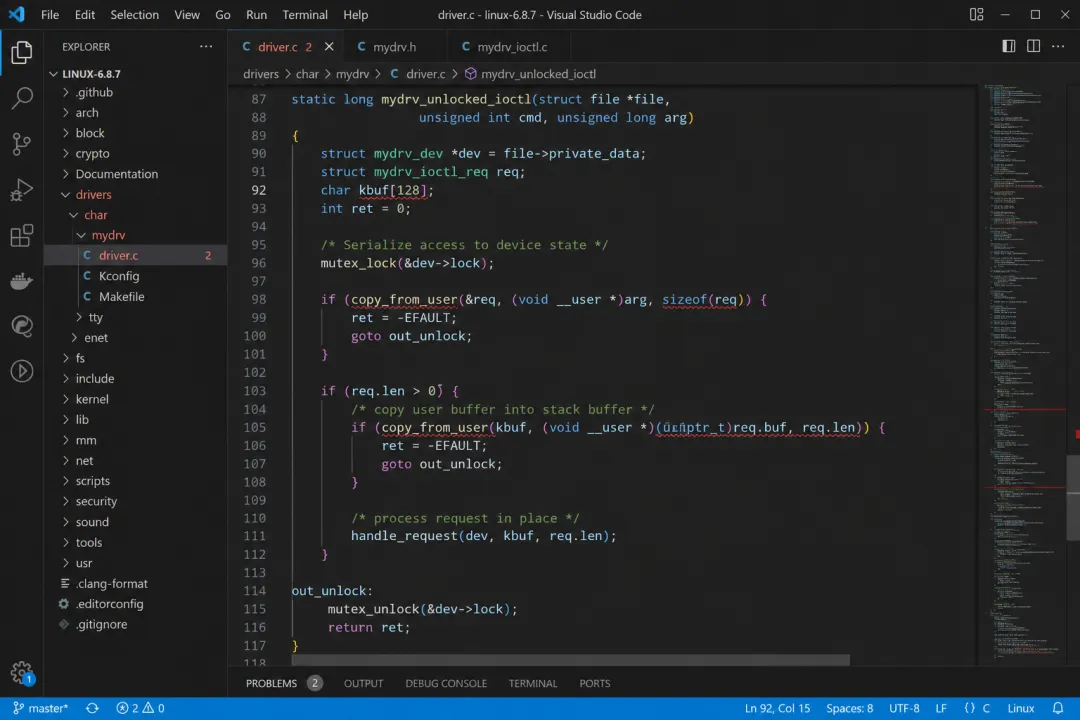Open the Go menu

222,14
